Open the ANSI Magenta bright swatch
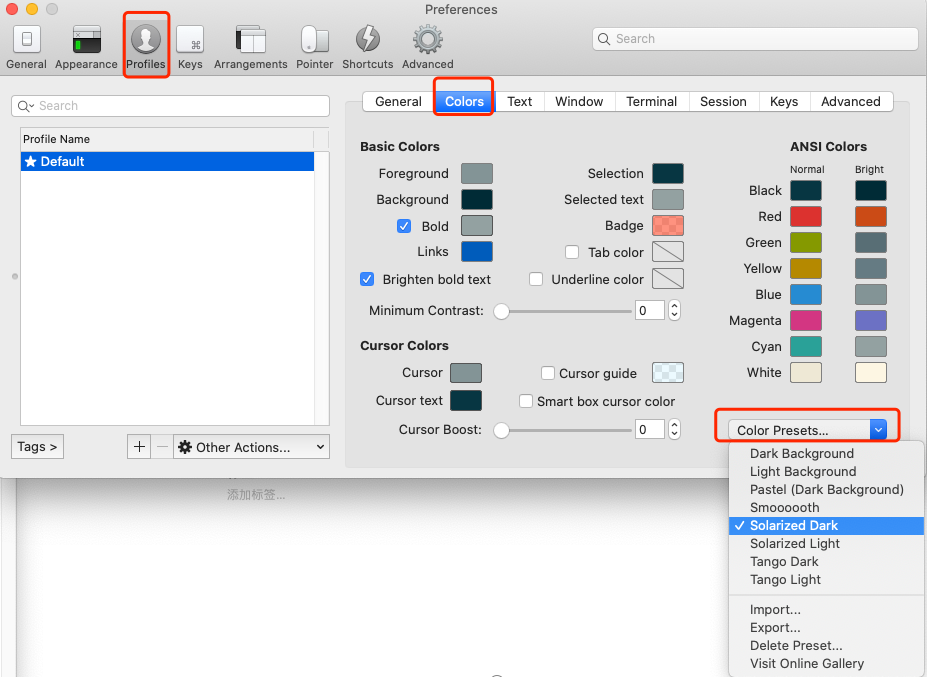927x677 pixels. (871, 320)
